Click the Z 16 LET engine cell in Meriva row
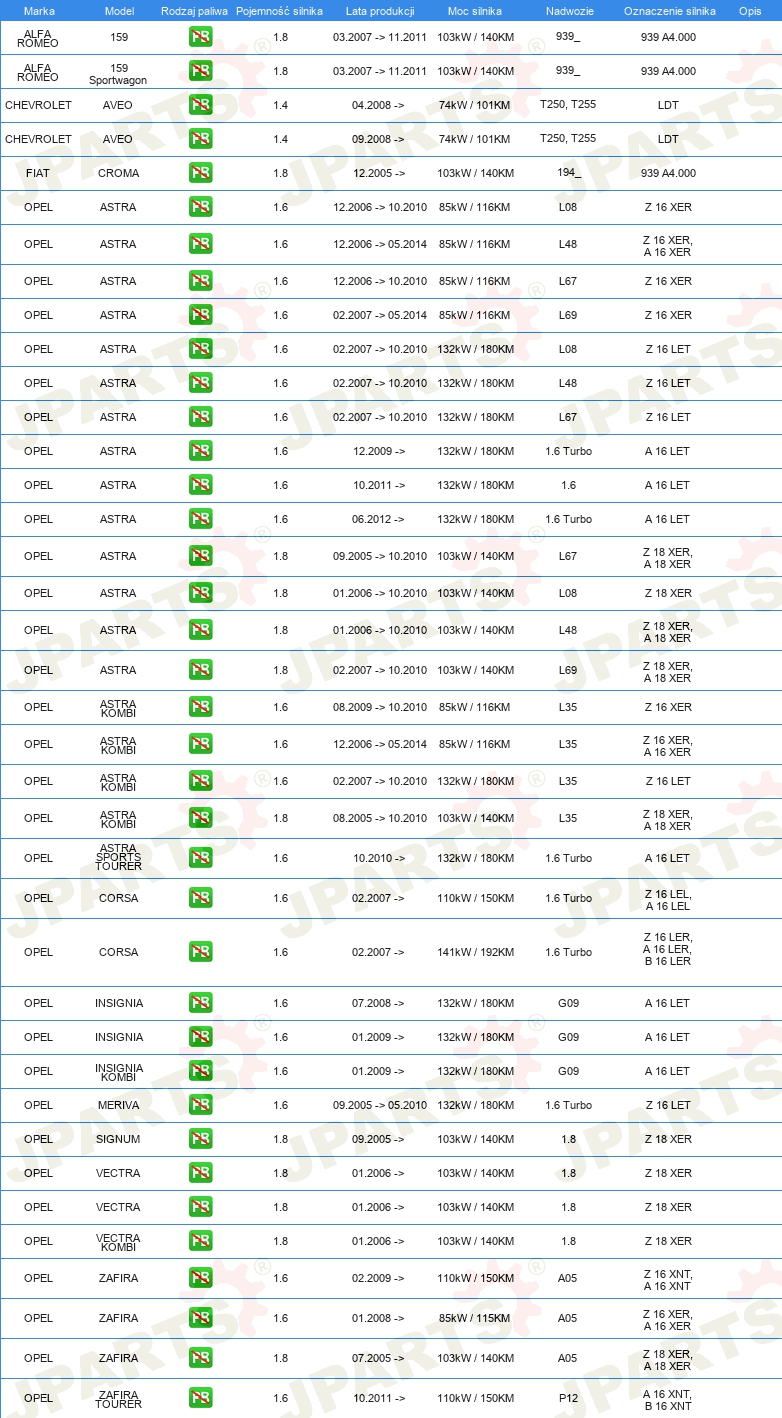Screen dimensions: 782x1418 tap(667, 1105)
